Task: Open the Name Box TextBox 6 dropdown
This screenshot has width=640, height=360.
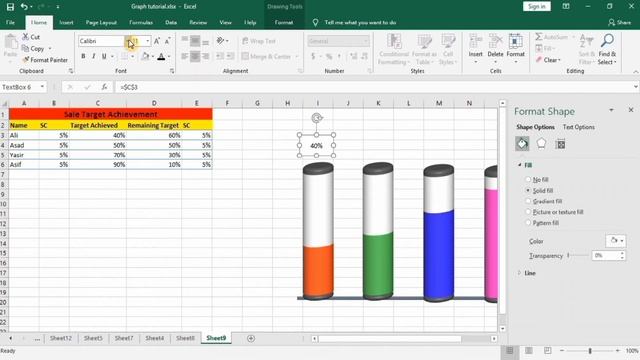Action: (42, 87)
